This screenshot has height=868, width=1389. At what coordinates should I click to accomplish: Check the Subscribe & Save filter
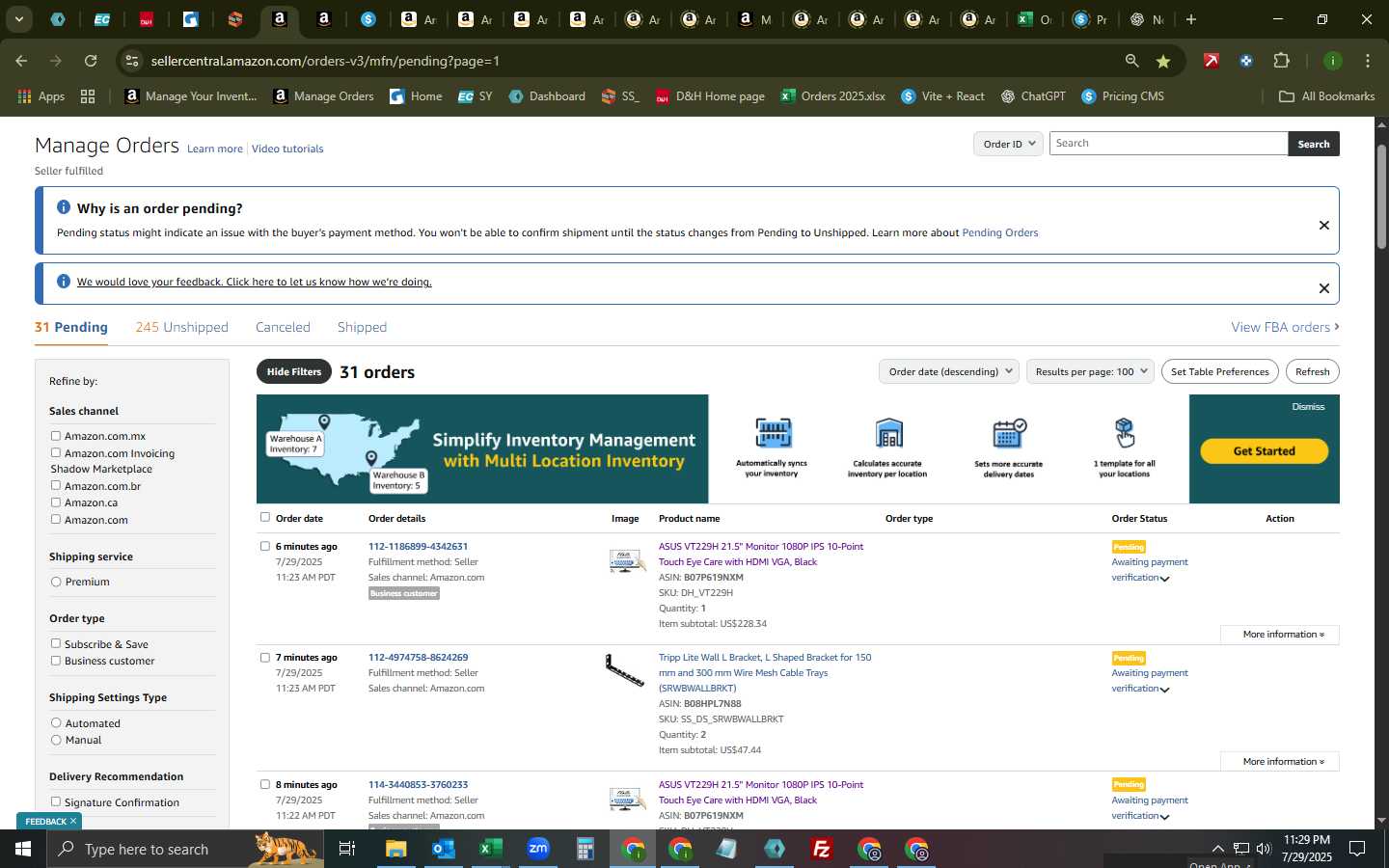[x=56, y=643]
